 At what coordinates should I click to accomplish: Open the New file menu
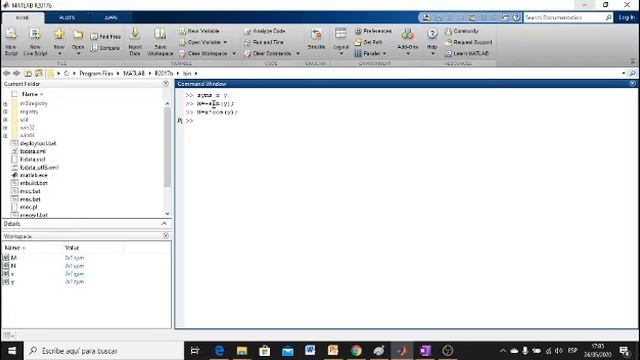click(59, 41)
